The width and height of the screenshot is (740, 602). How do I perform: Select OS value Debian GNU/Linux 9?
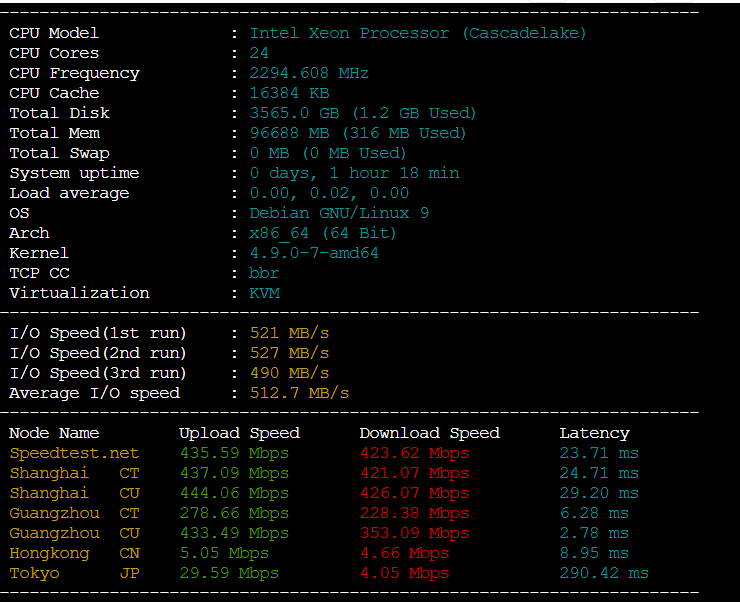pos(339,213)
